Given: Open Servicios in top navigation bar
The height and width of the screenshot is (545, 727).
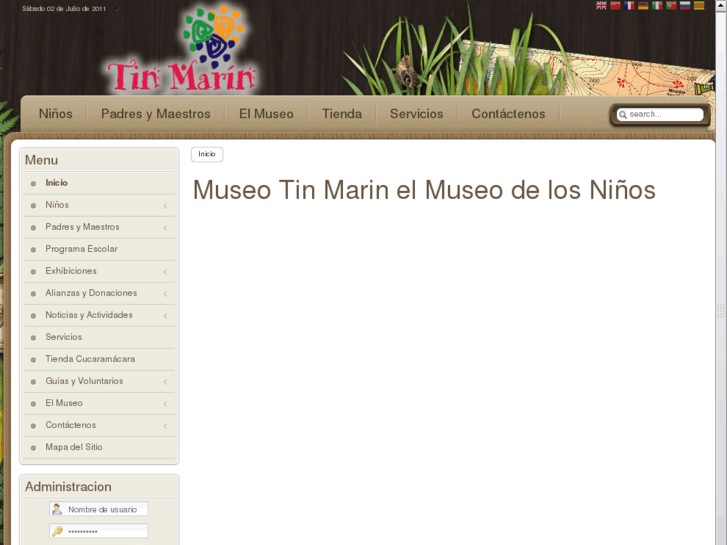Looking at the screenshot, I should click(416, 114).
